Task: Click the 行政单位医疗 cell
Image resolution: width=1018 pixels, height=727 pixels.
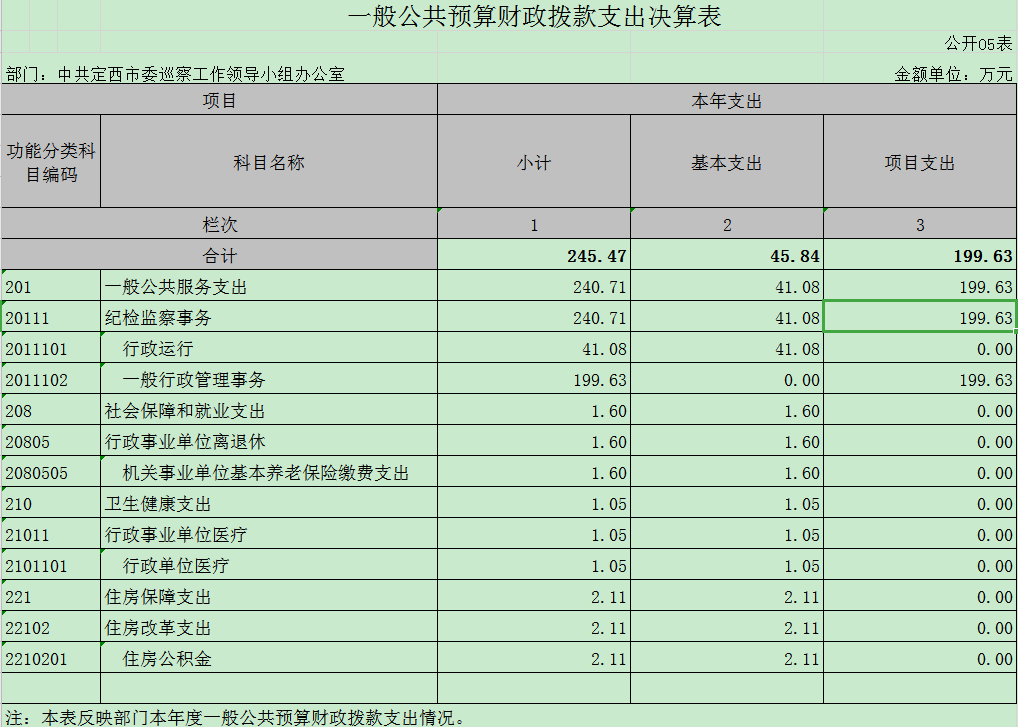Action: click(269, 565)
